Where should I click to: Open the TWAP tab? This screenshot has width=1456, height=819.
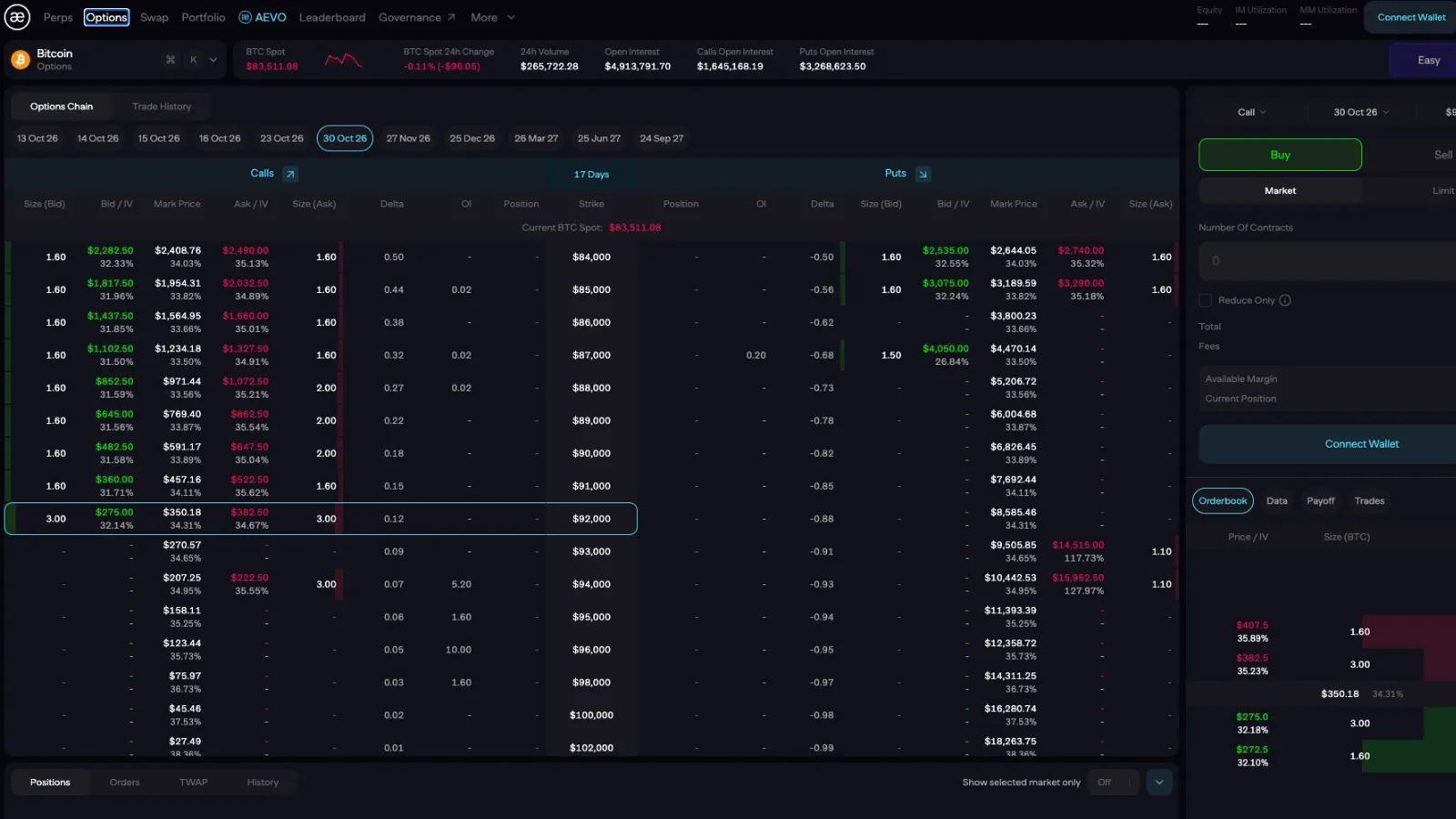coord(193,783)
